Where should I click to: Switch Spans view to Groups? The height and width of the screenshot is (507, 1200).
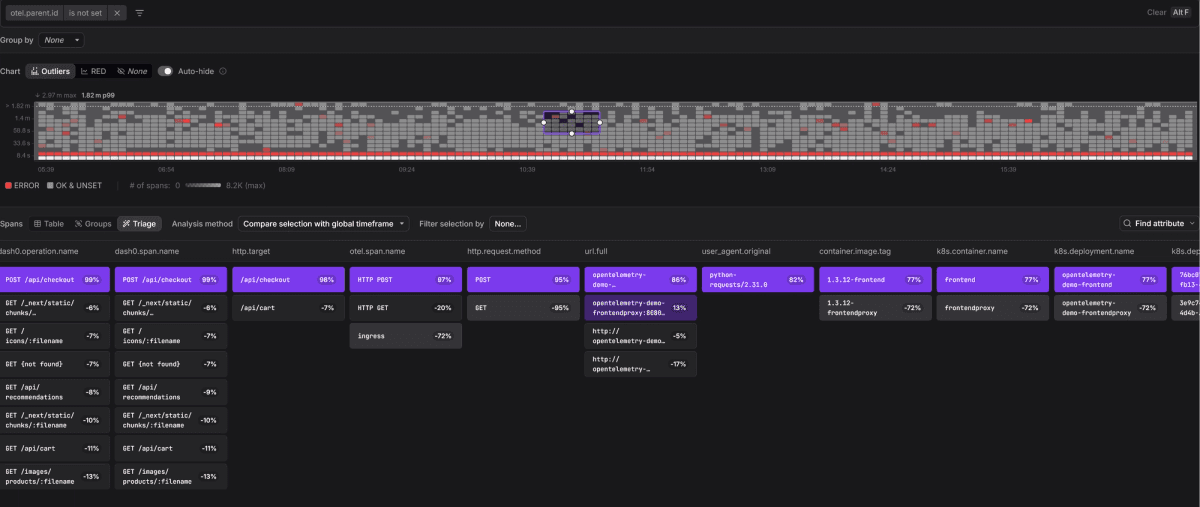coord(93,224)
